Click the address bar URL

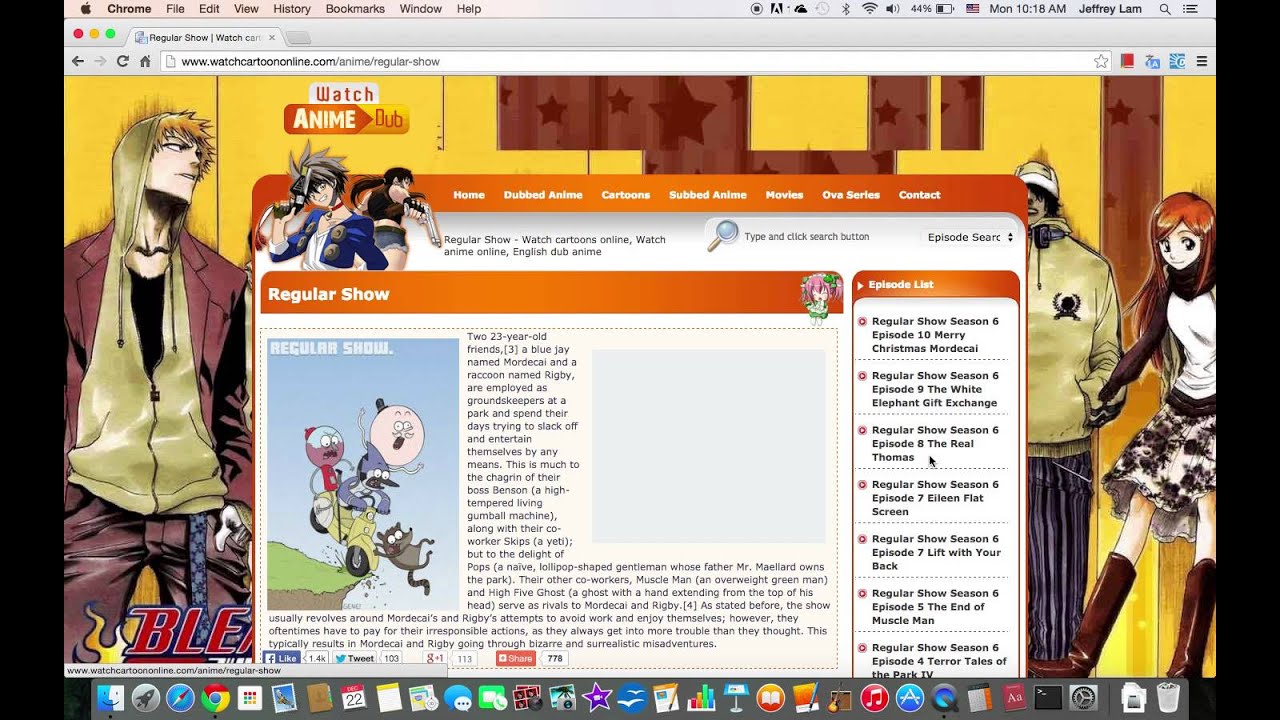(x=311, y=61)
